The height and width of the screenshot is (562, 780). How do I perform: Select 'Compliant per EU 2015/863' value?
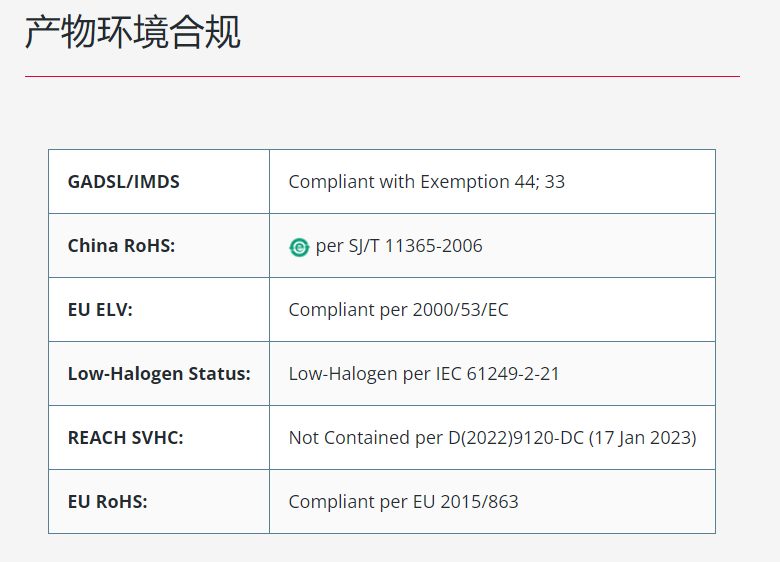[403, 502]
